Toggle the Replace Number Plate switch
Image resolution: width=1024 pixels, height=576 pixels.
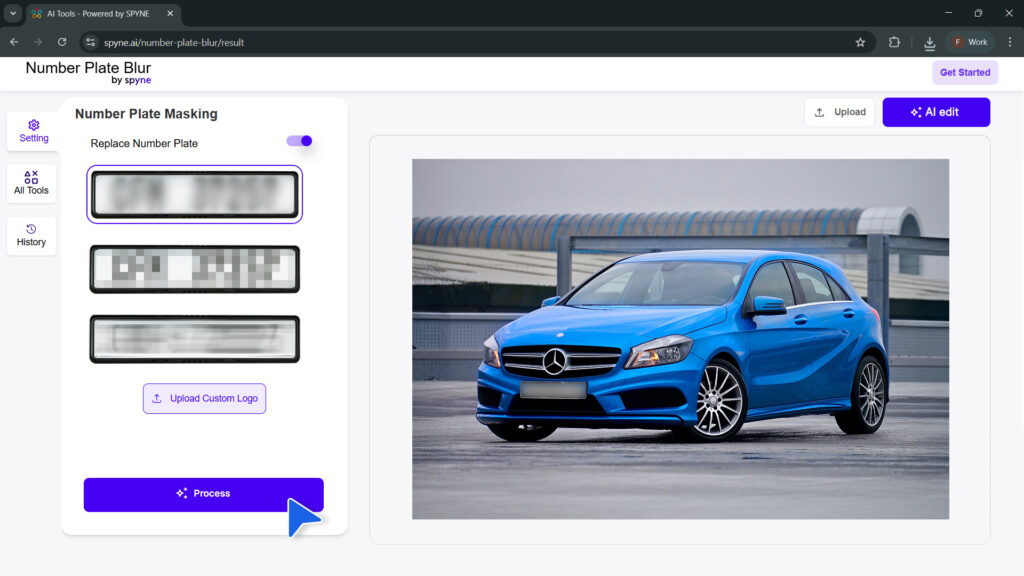tap(299, 141)
